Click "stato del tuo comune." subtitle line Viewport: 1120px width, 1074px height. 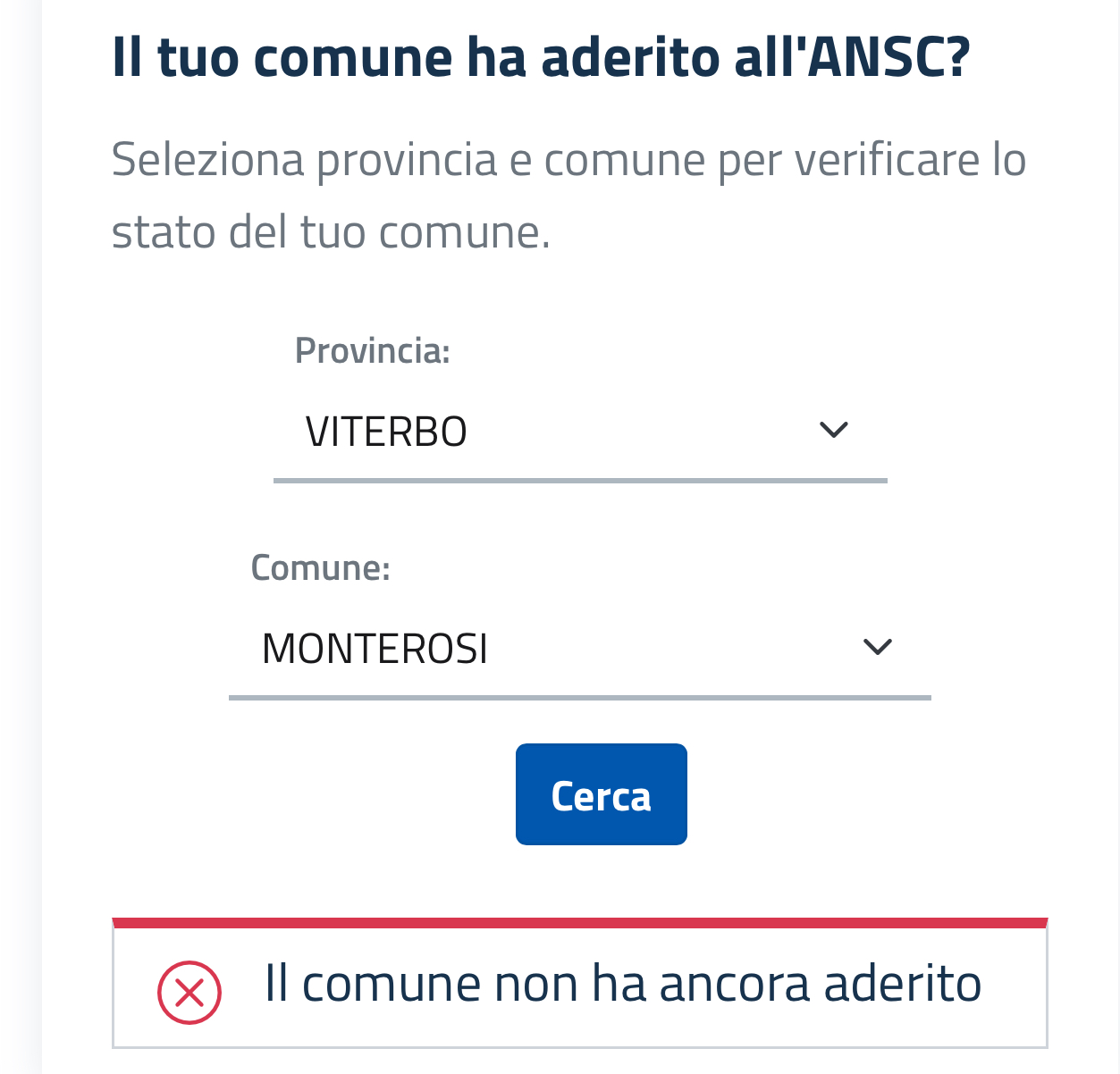[x=331, y=232]
